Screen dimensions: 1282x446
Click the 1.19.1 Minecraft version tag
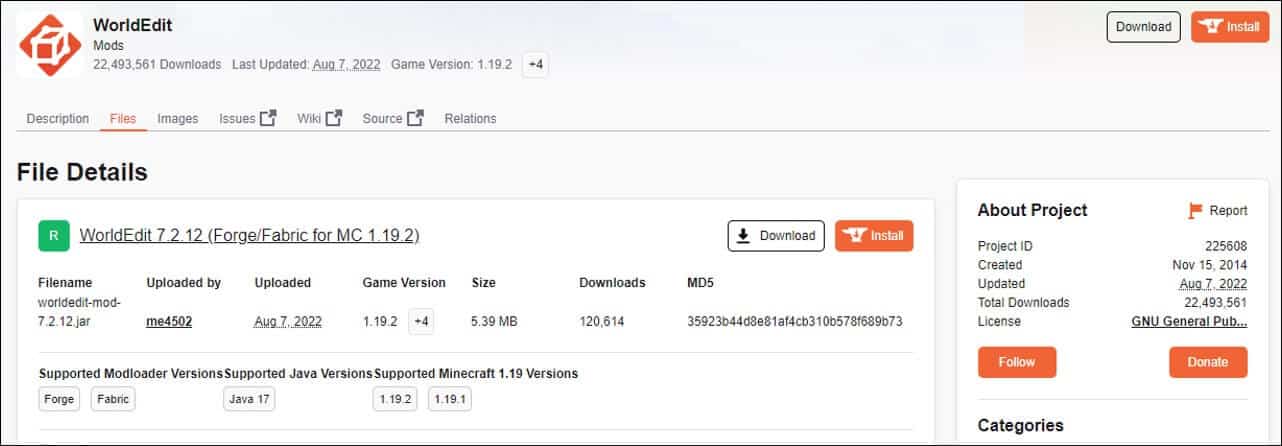pyautogui.click(x=451, y=398)
